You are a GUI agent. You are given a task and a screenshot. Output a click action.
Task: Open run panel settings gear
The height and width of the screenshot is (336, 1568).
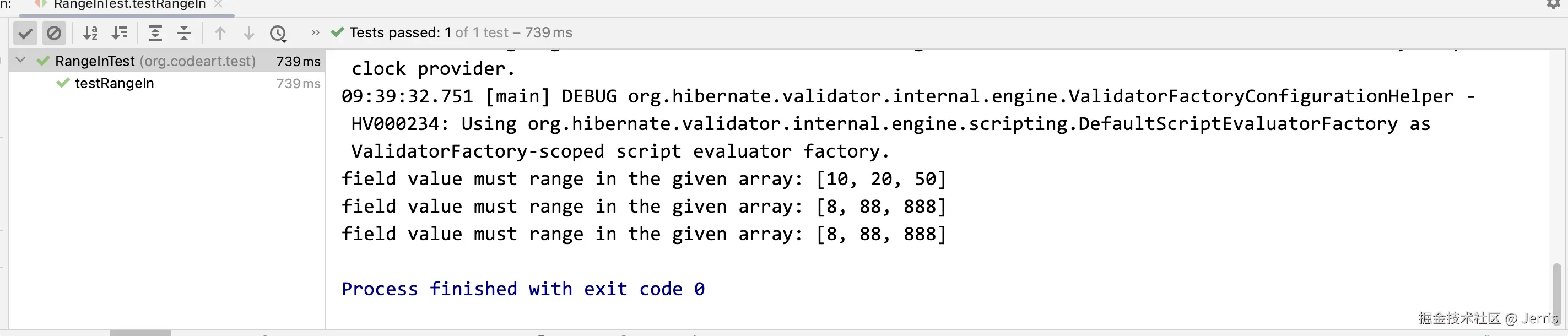(x=1553, y=4)
